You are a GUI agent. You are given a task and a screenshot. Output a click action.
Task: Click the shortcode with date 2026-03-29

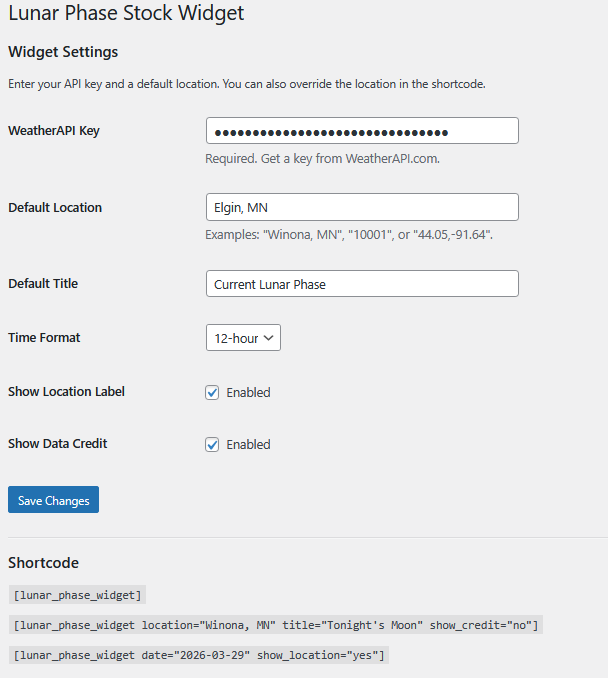pos(198,655)
